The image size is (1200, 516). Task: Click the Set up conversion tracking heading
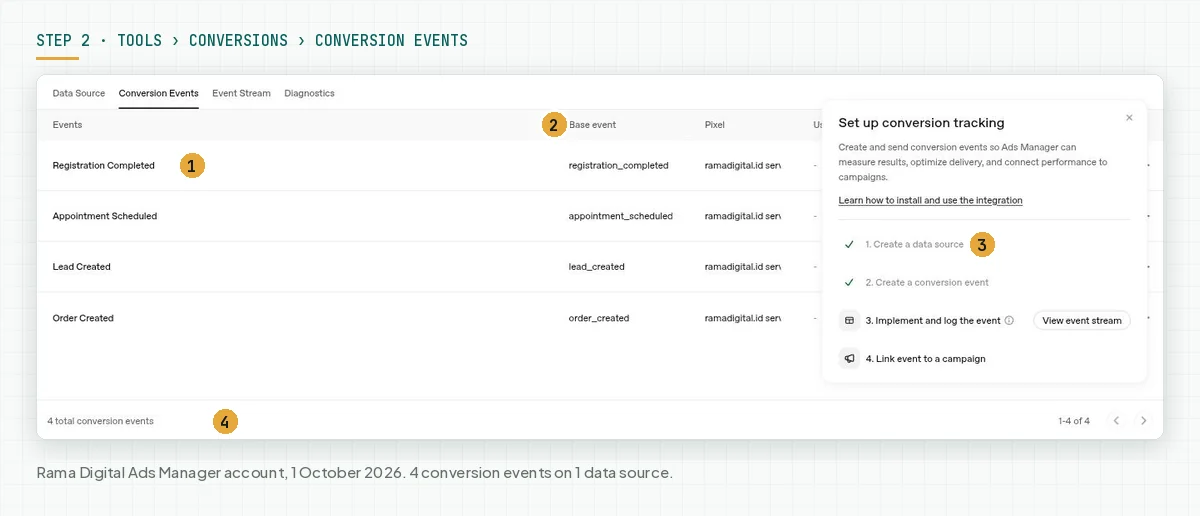(921, 123)
